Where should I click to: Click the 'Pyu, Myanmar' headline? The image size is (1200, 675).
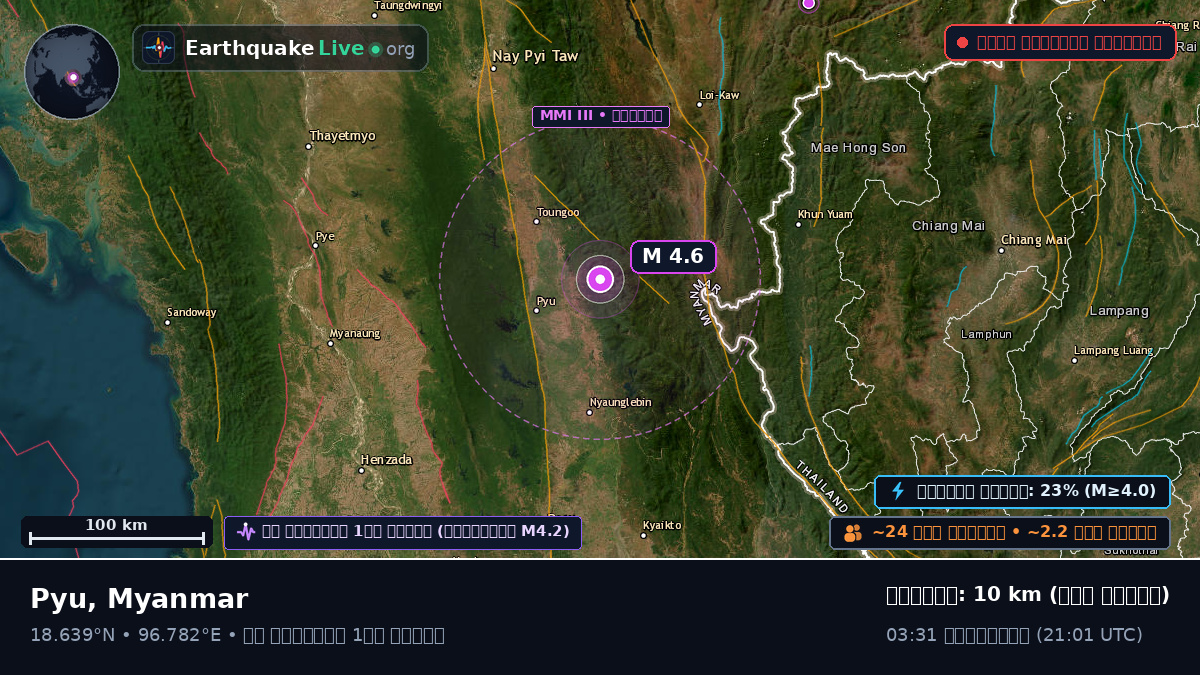139,599
